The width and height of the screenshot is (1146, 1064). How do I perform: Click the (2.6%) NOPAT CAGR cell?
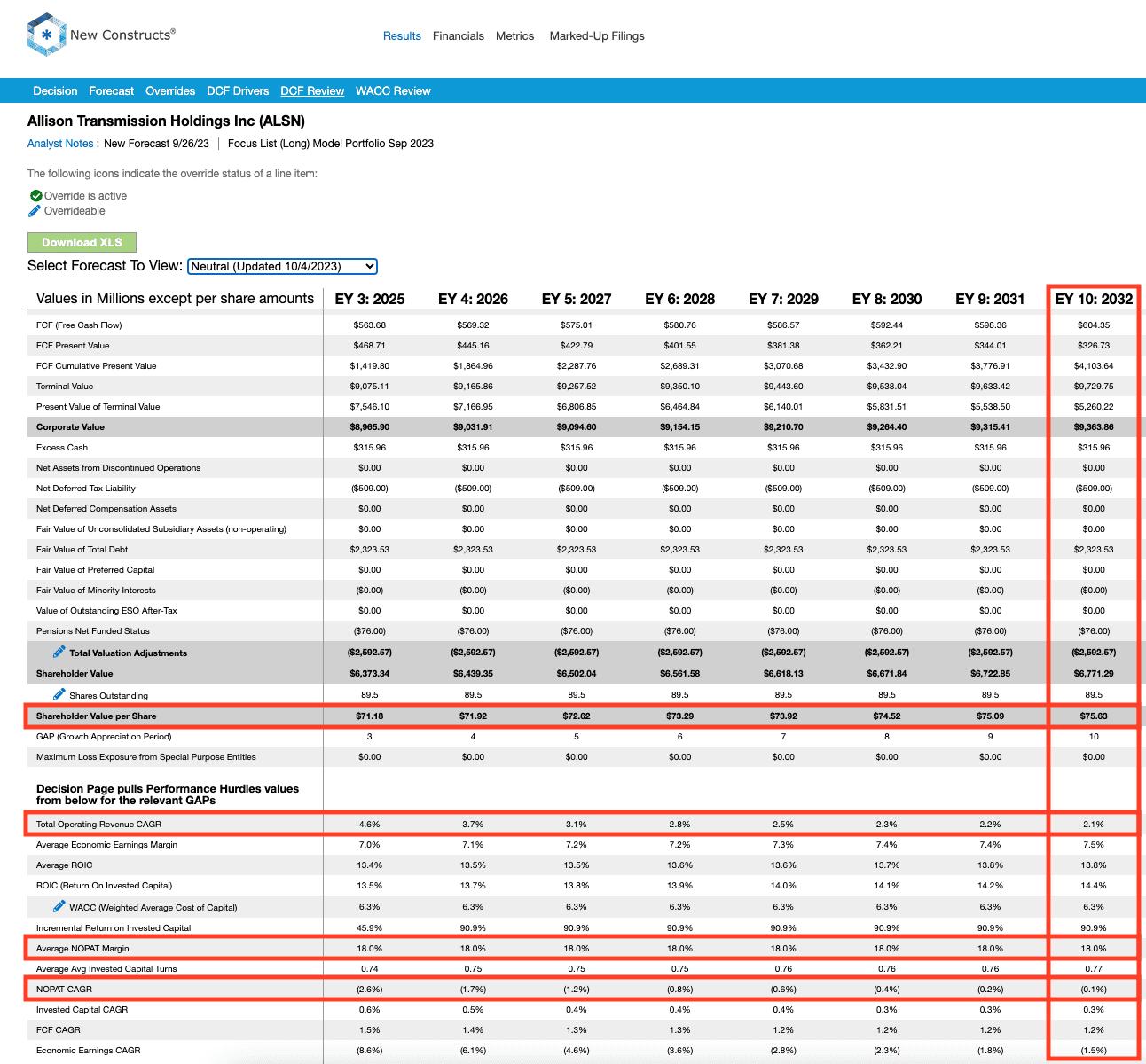point(370,990)
